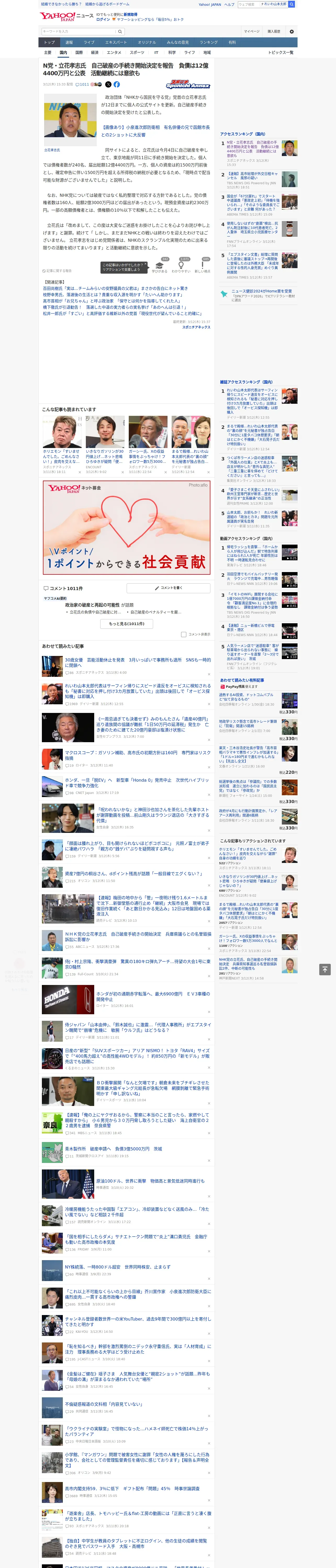
Task: Open related article 百田尚樹氏「実は…チームみらい
Action: point(115,289)
